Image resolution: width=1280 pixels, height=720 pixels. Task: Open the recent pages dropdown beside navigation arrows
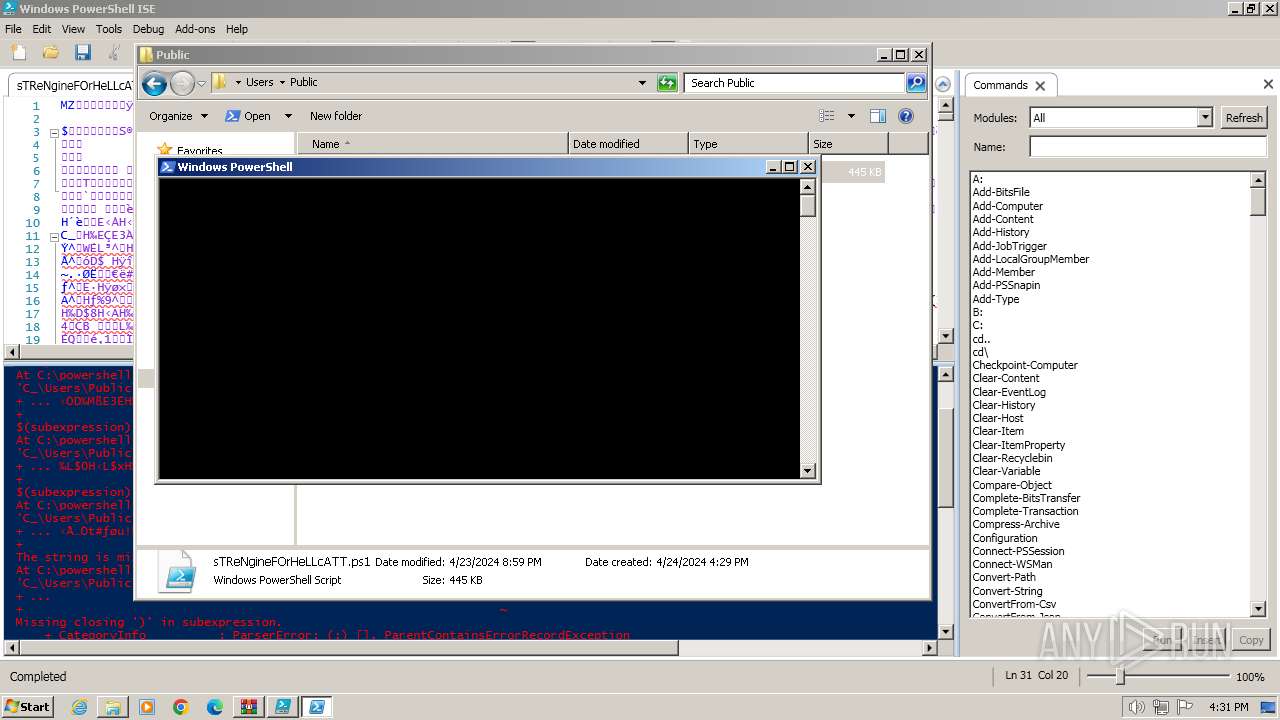click(x=201, y=83)
